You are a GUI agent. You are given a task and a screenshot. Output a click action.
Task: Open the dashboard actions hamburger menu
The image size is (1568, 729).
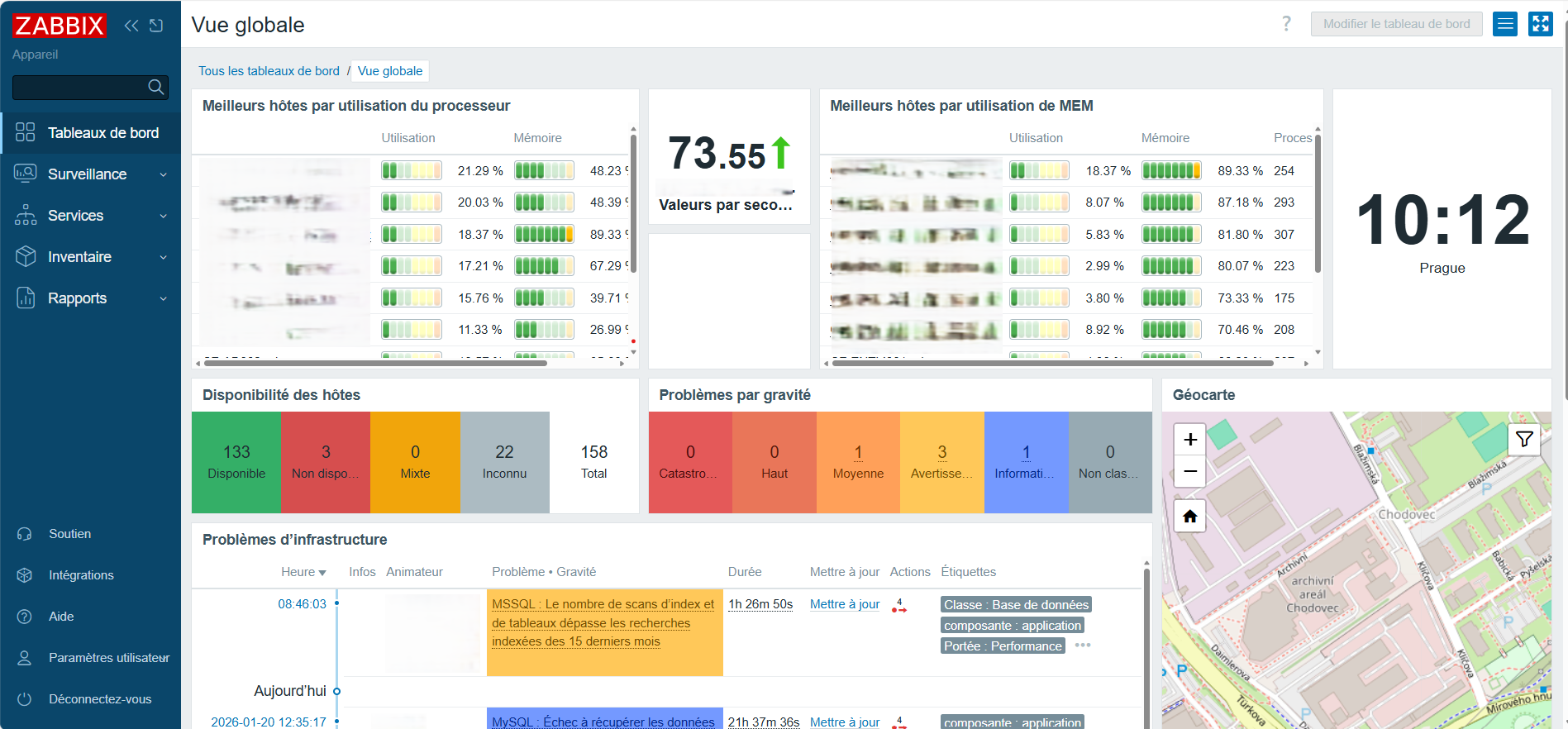tap(1505, 24)
